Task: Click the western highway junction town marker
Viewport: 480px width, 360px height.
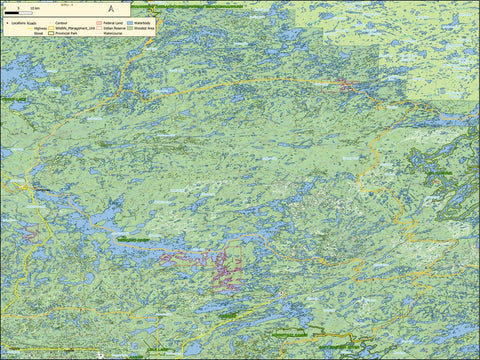Action: pos(34,189)
